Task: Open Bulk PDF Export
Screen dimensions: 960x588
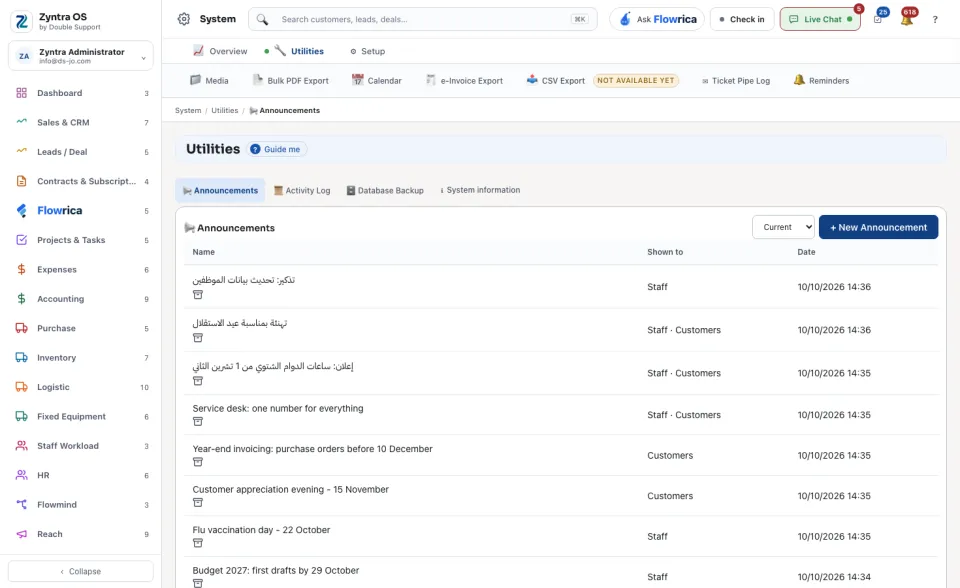Action: pos(291,81)
